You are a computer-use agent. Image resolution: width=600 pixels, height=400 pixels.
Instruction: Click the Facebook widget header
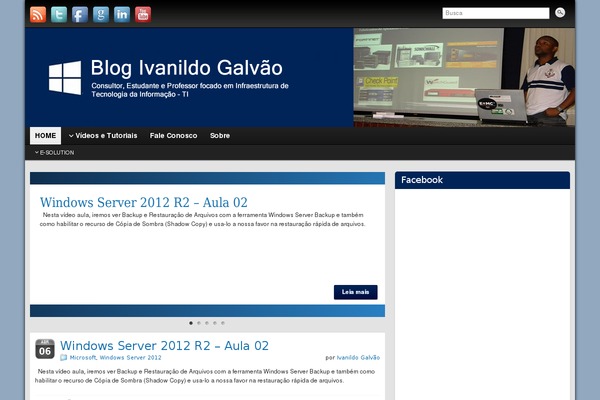482,180
